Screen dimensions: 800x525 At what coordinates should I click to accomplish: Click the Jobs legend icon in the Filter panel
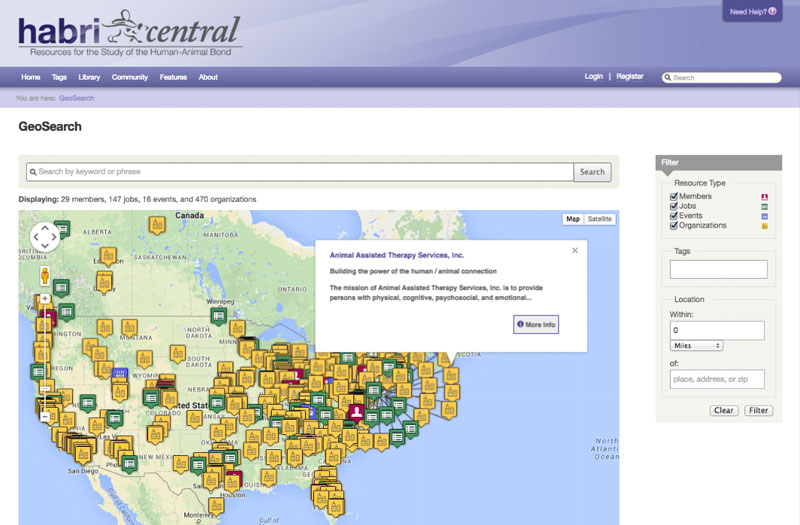[x=764, y=207]
